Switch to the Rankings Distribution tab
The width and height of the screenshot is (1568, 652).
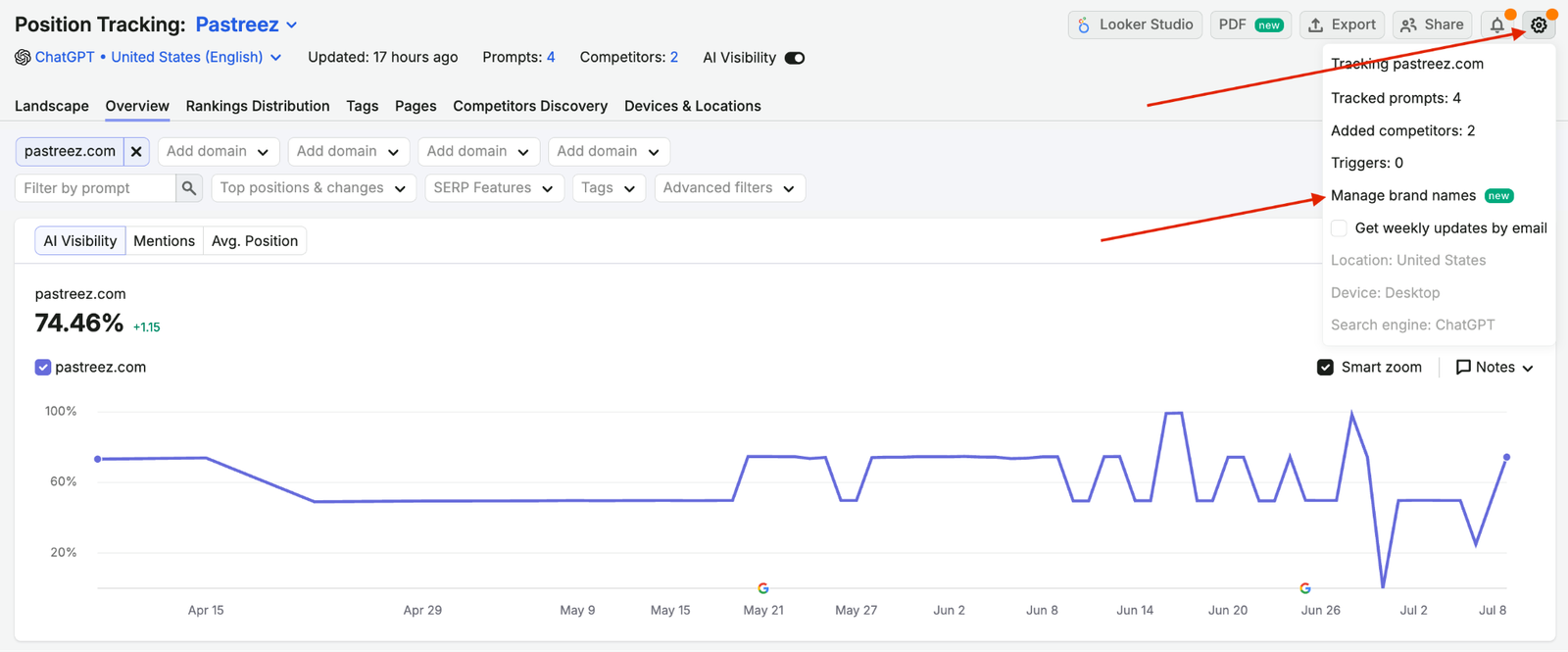(258, 106)
